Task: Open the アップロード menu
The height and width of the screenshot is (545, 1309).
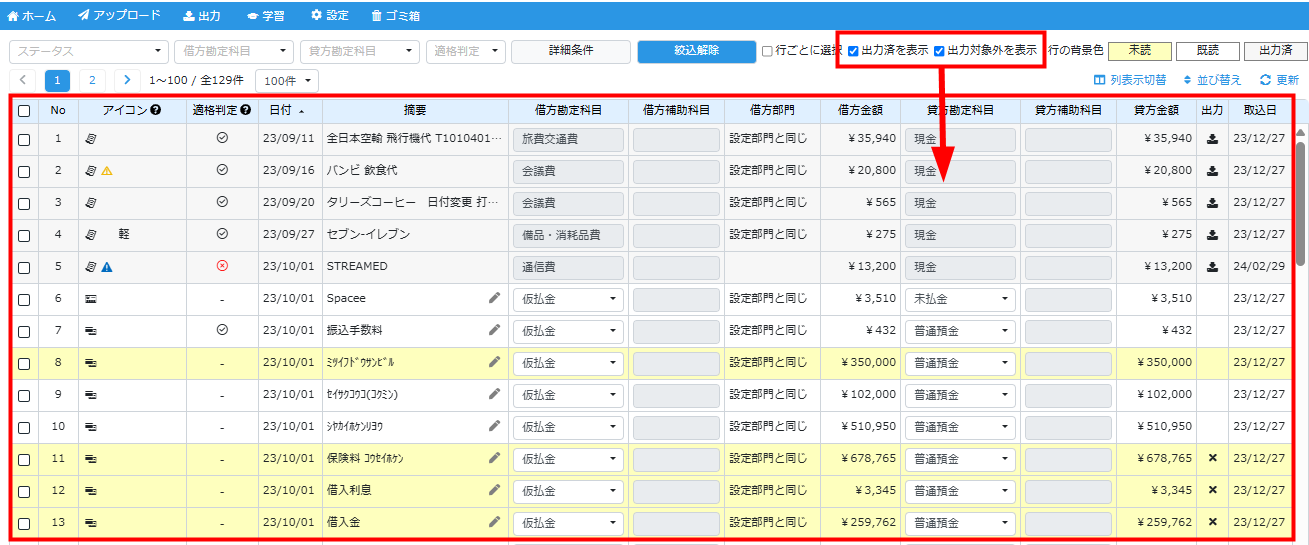Action: pos(119,16)
